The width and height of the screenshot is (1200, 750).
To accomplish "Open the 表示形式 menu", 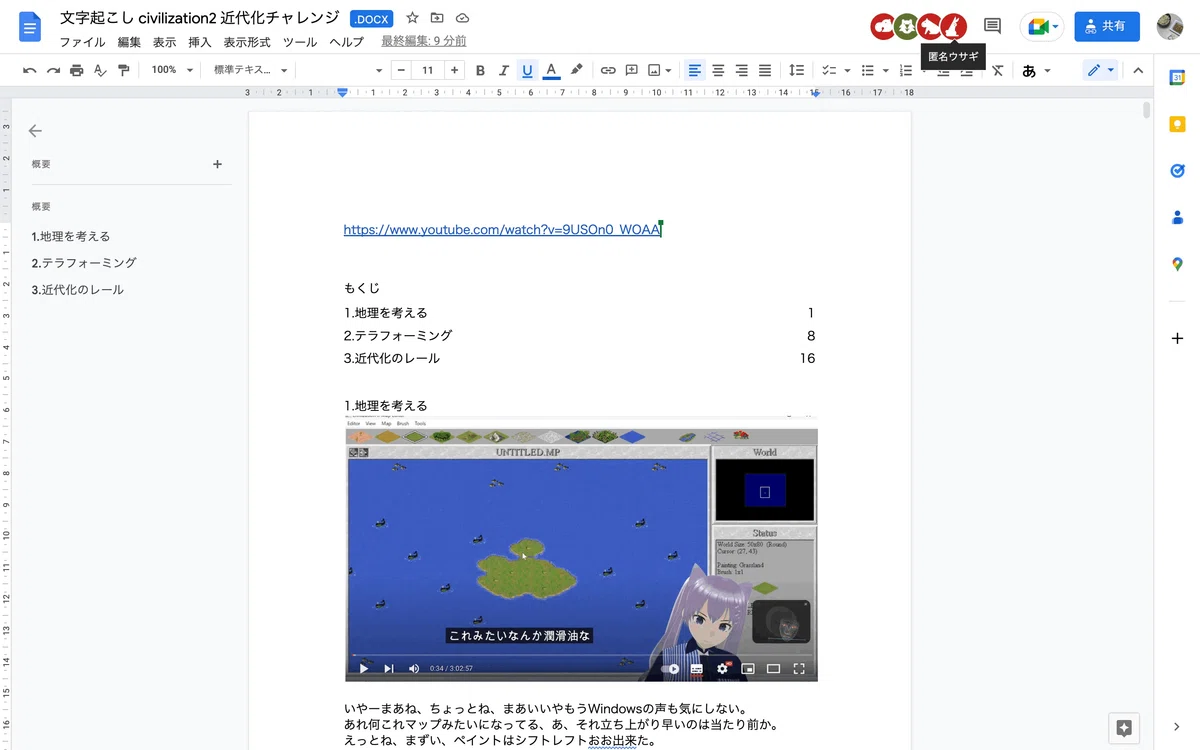I will pos(247,42).
